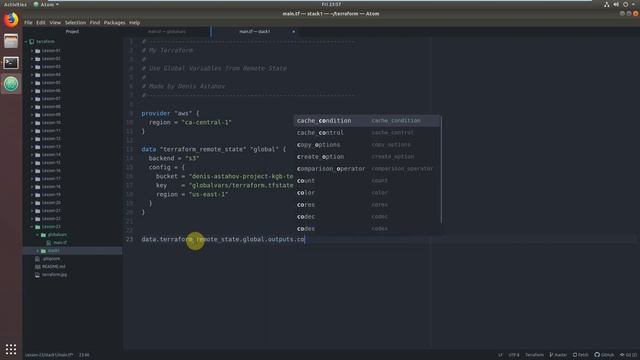
Task: Open the network icon in system tray
Action: click(607, 4)
